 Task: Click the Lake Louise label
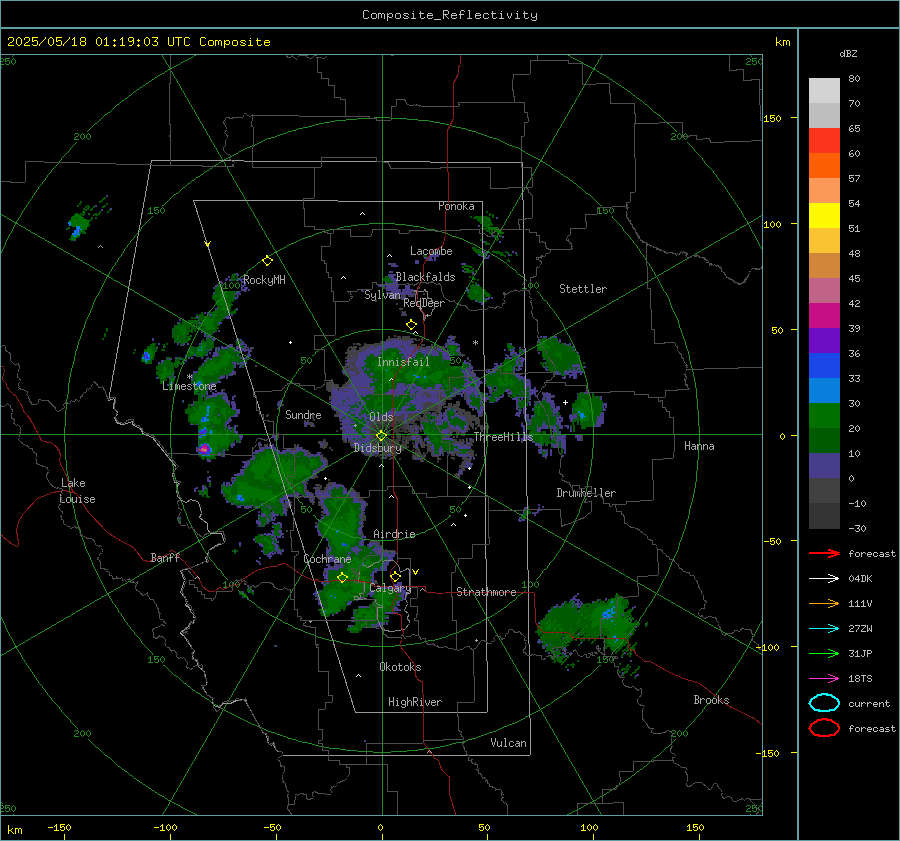(x=77, y=491)
